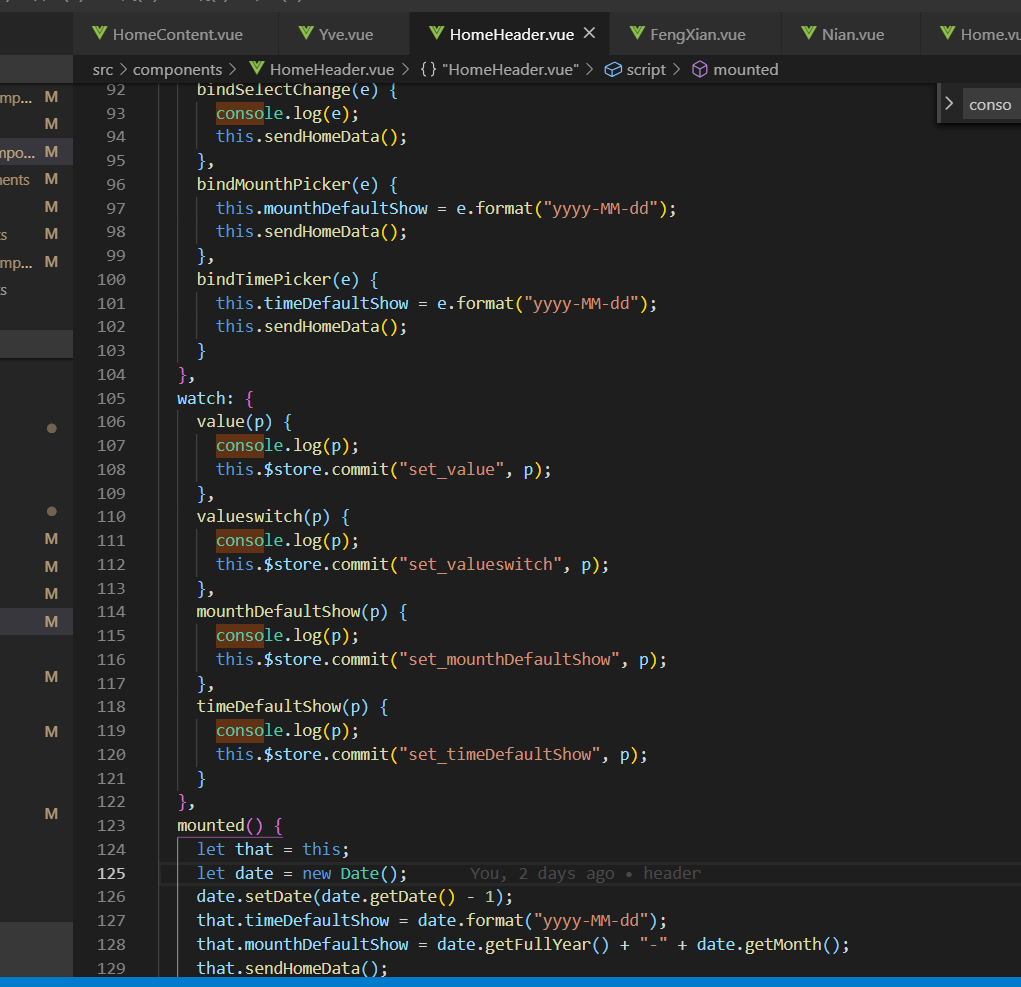Open the mounted breadcrumb symbol list
Viewport: 1021px width, 987px height.
click(x=745, y=69)
